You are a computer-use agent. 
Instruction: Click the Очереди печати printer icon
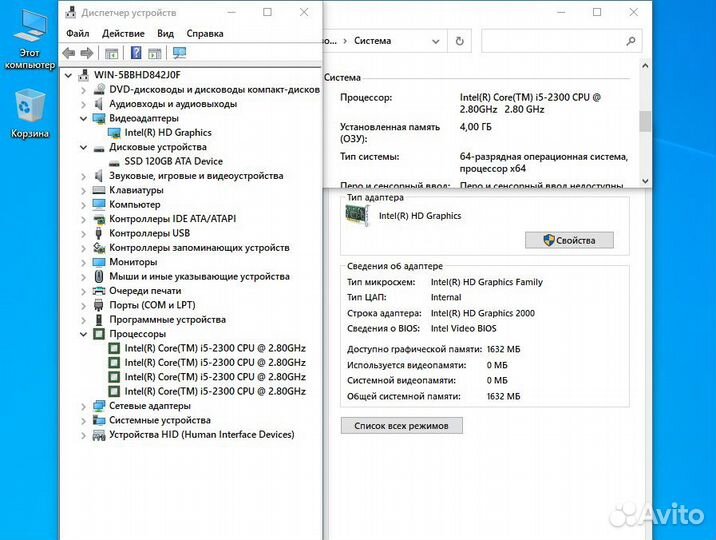click(x=99, y=291)
